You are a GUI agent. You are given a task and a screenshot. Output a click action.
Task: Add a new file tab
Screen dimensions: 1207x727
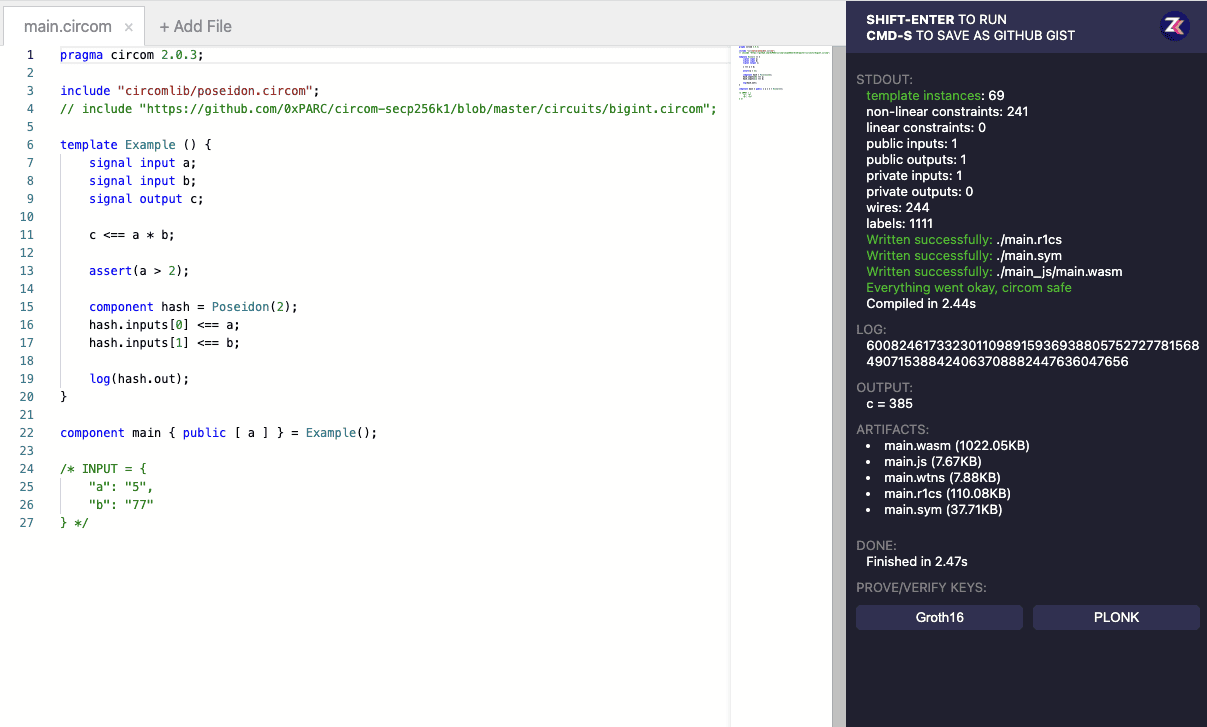click(x=195, y=27)
